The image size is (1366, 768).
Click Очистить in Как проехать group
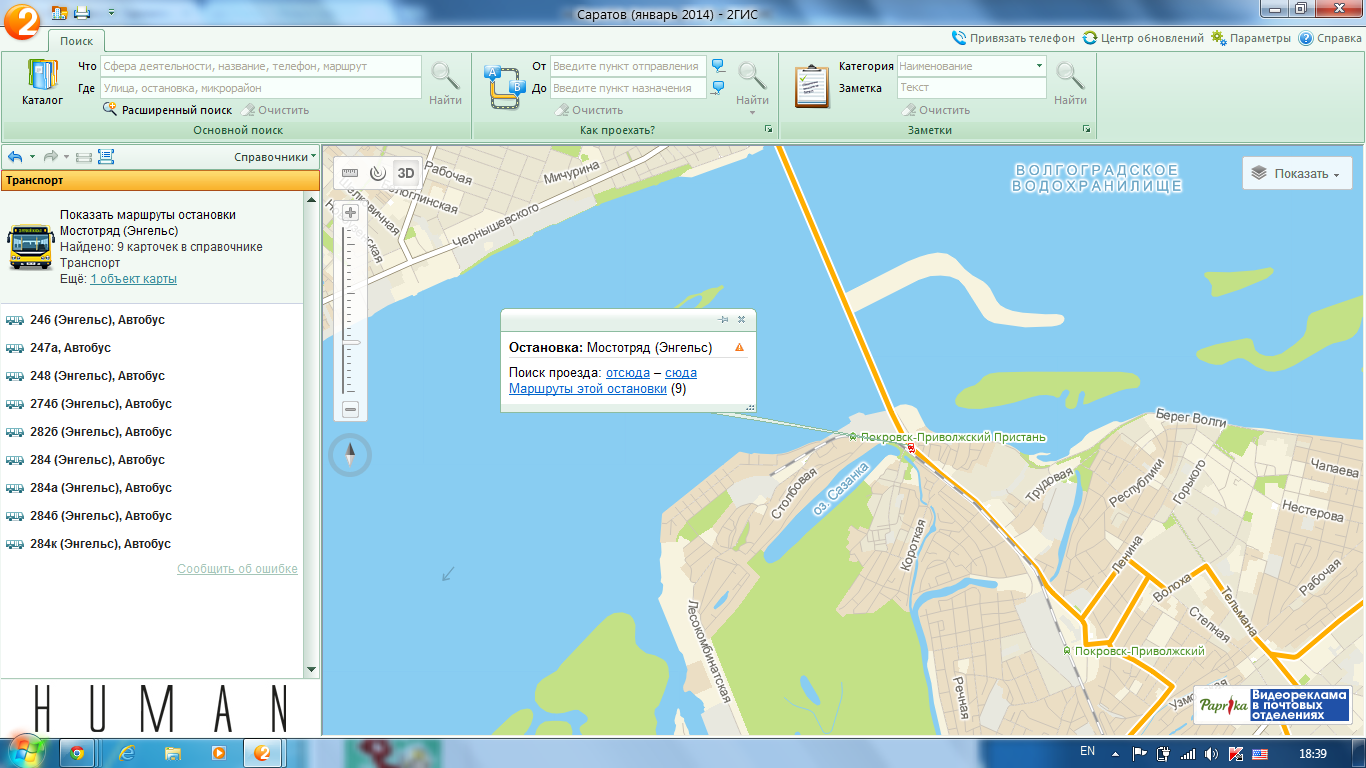(589, 110)
